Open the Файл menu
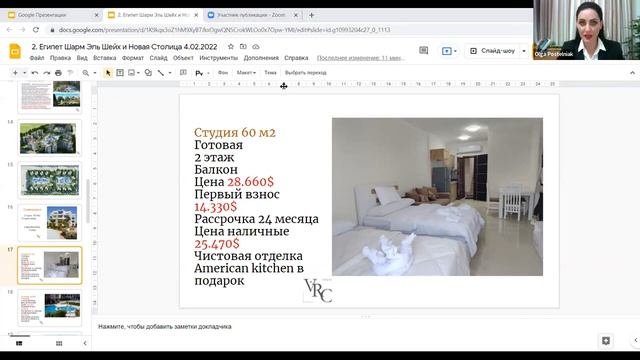Viewport: 640px width, 360px height. coord(37,58)
